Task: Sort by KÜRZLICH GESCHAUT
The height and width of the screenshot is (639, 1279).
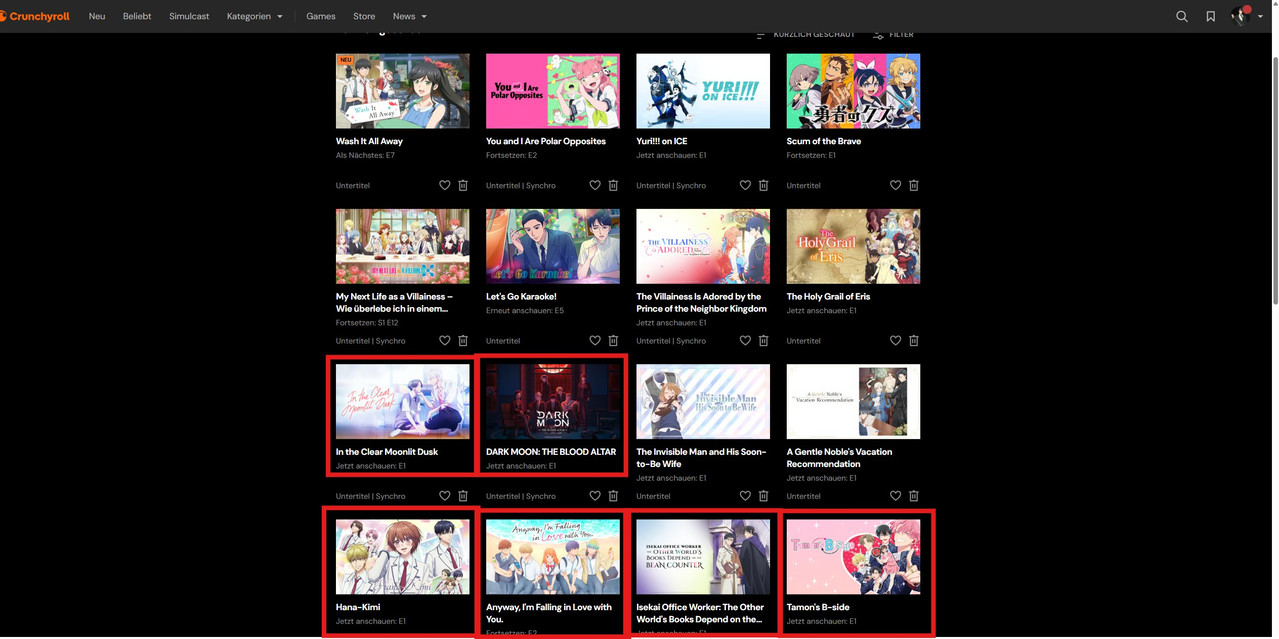Action: click(805, 35)
